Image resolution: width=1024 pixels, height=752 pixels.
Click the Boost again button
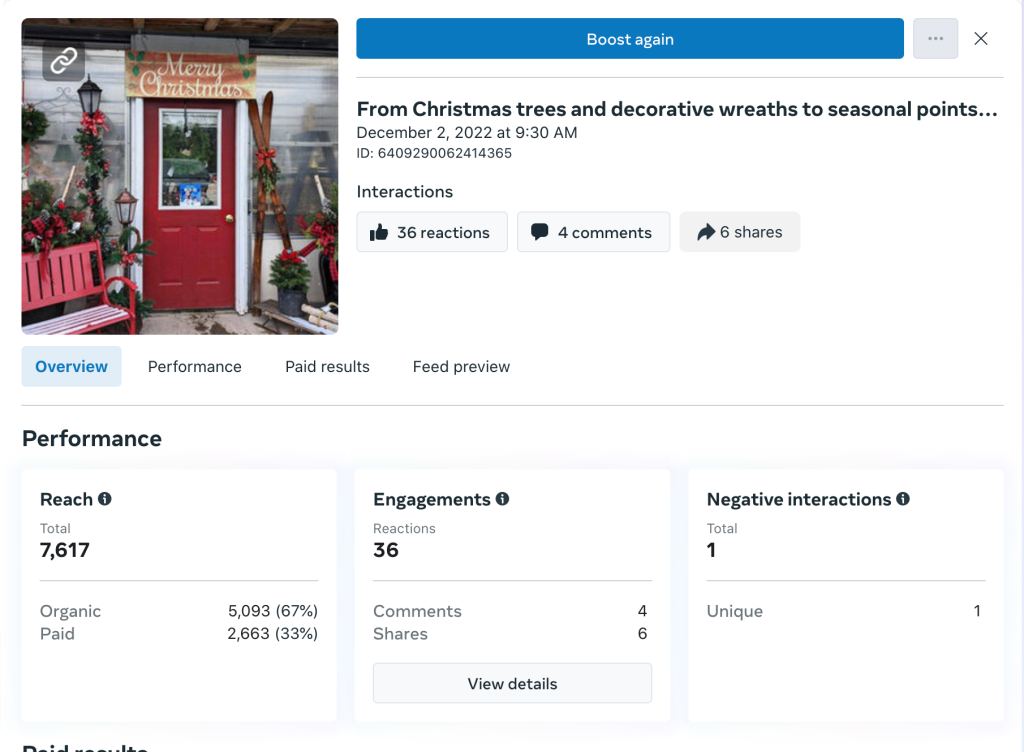630,39
